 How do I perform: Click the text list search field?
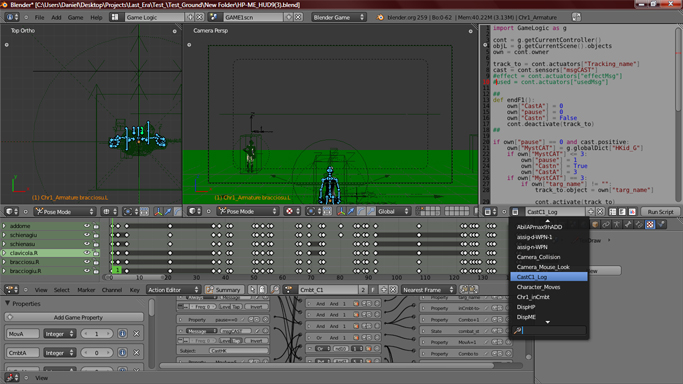point(549,330)
